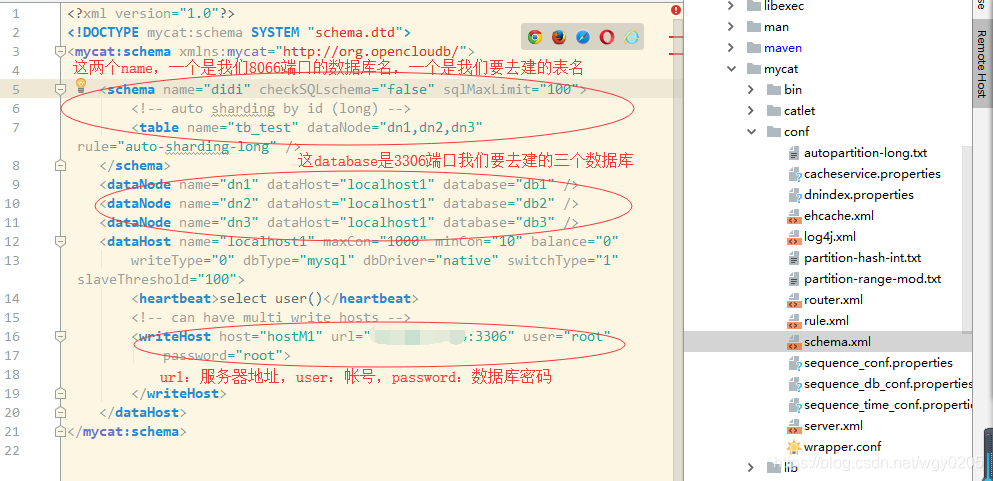The width and height of the screenshot is (993, 481).
Task: Click the rule.xml file icon
Action: click(x=794, y=321)
